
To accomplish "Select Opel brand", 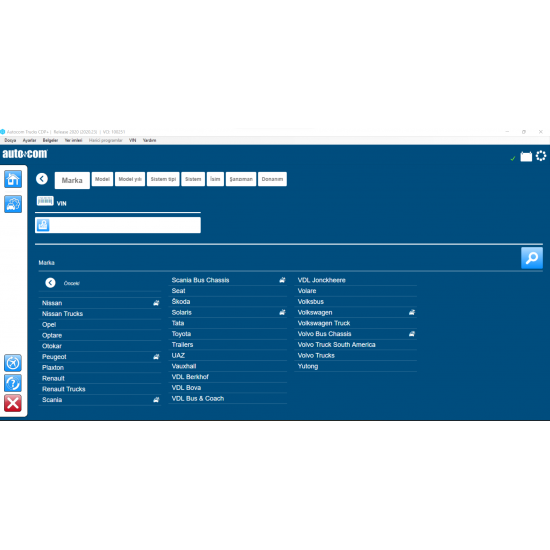I will click(100, 324).
